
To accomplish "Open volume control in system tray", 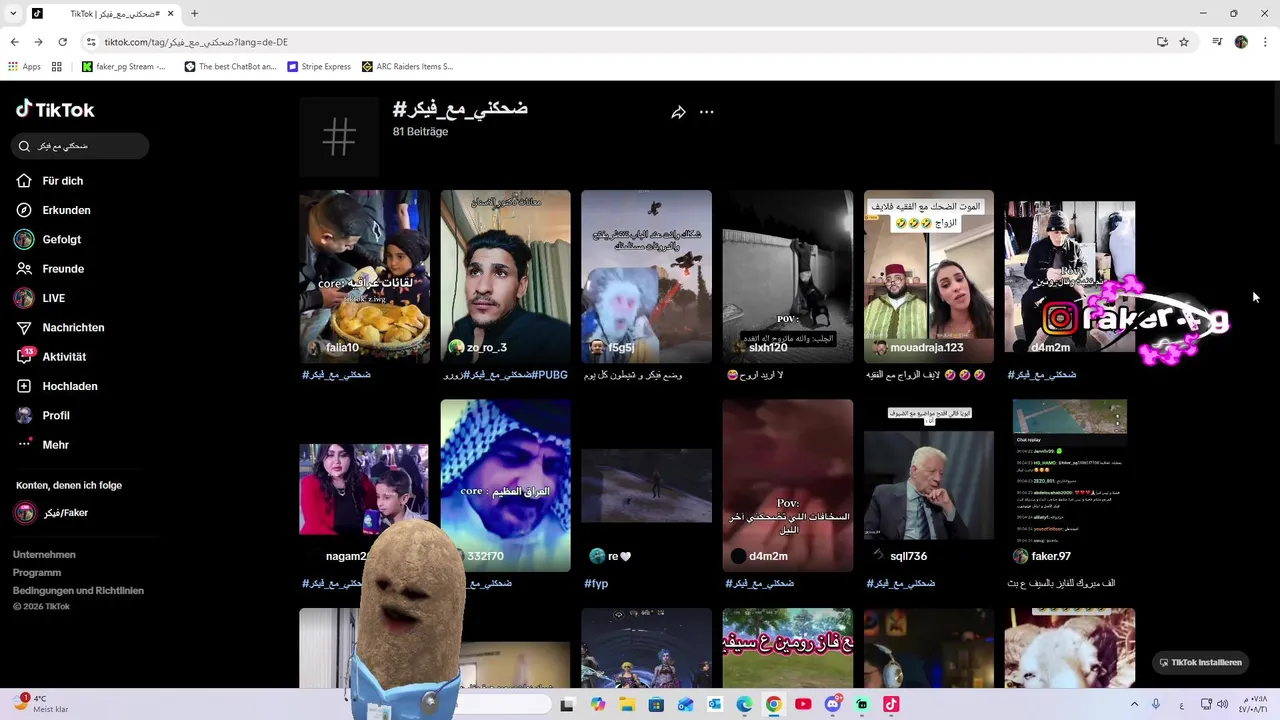I will pyautogui.click(x=1222, y=704).
